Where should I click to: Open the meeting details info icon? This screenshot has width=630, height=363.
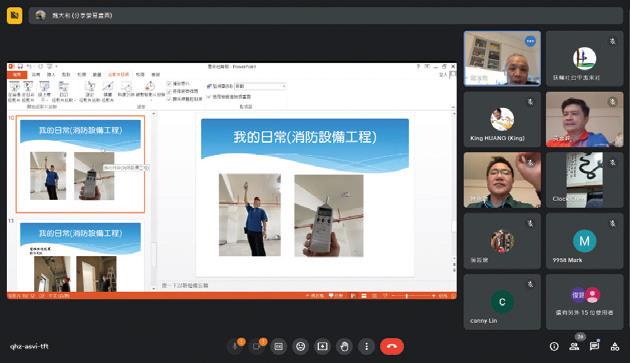click(554, 347)
